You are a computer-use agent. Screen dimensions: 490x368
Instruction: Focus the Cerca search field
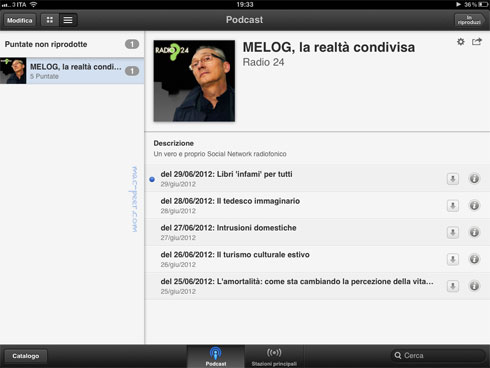click(x=438, y=356)
